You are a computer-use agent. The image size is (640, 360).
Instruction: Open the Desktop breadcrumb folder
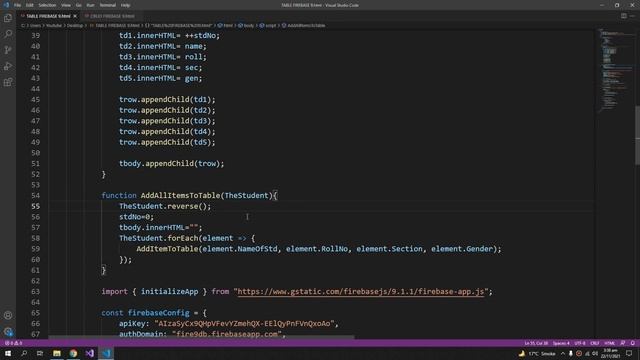click(x=75, y=25)
